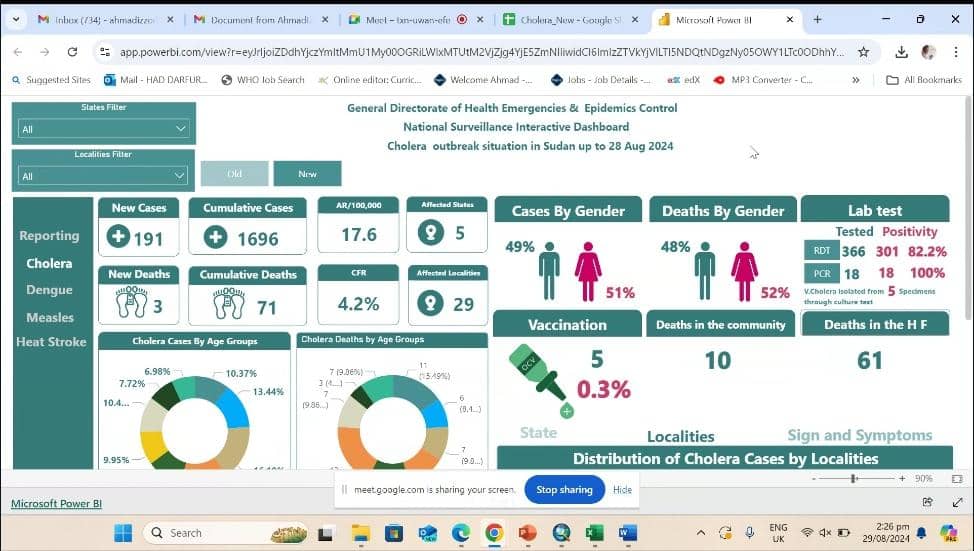
Task: Toggle the New data view button
Action: (307, 173)
